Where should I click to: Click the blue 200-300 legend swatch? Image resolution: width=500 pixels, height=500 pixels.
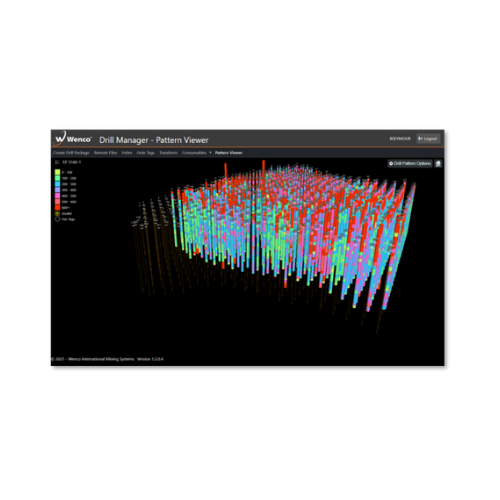click(x=57, y=184)
